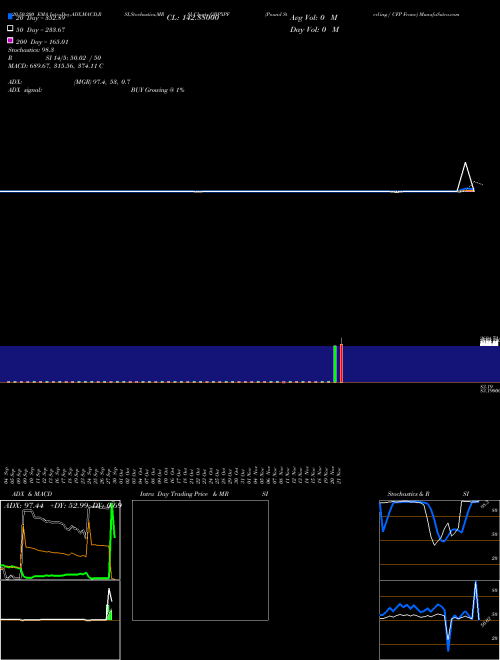
Task: Click the (MGR) 97.4, 53, 0.7 ADX values
Action: (x=102, y=82)
